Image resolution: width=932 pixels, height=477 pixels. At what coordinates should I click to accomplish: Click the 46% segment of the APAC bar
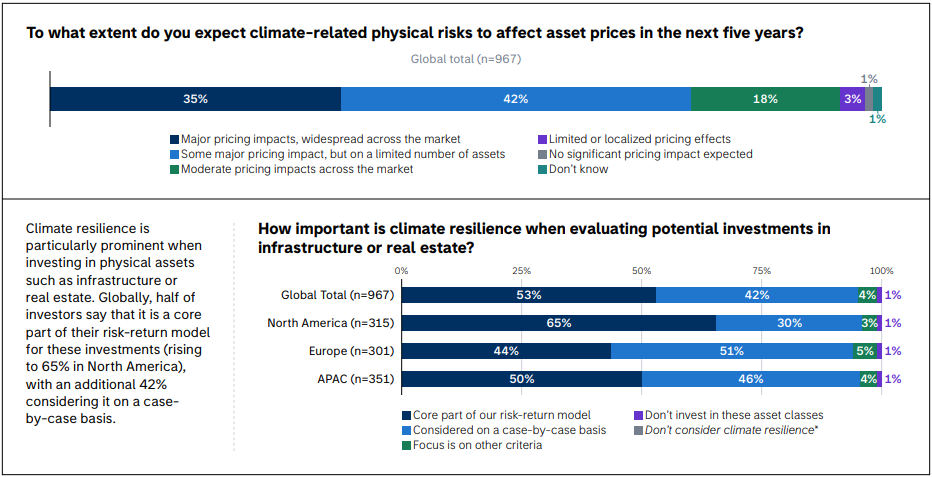click(x=750, y=379)
